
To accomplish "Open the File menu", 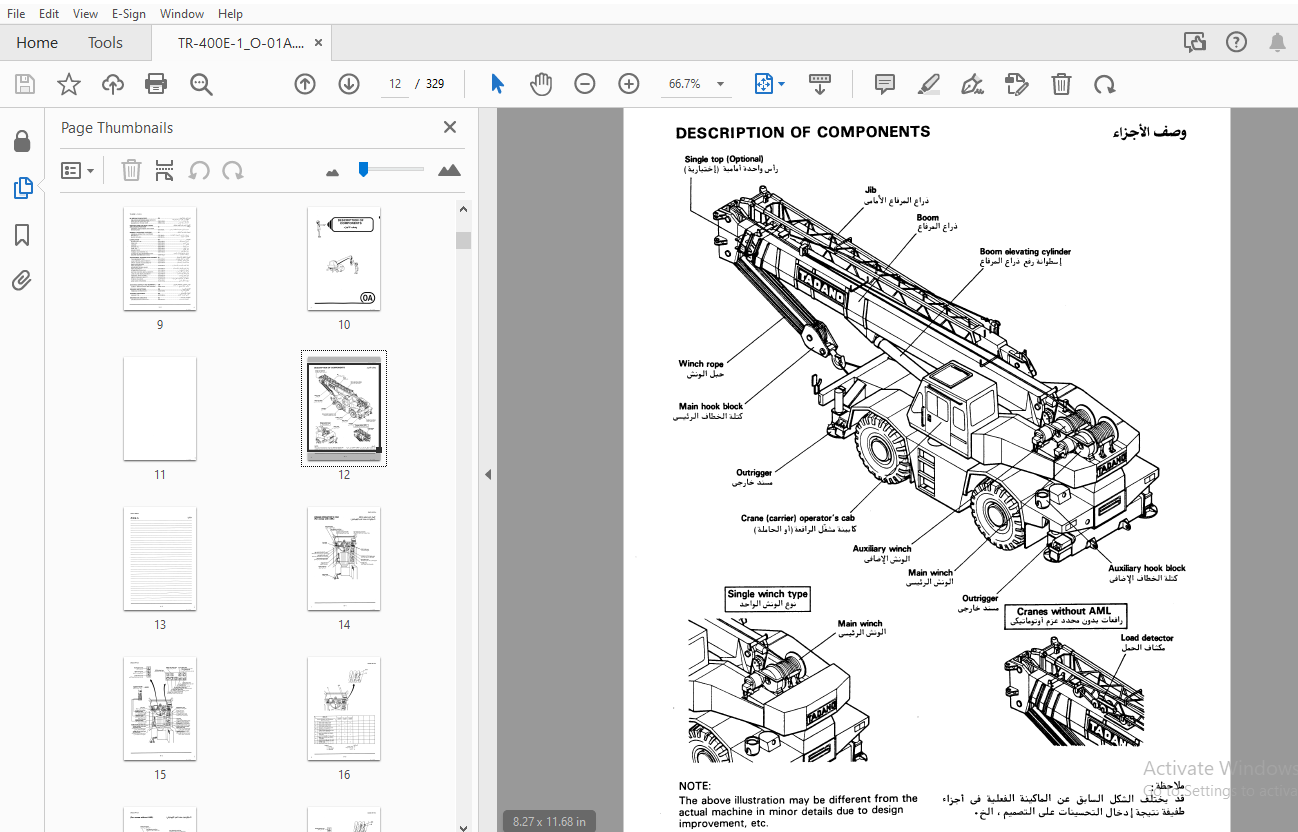I will (x=16, y=14).
